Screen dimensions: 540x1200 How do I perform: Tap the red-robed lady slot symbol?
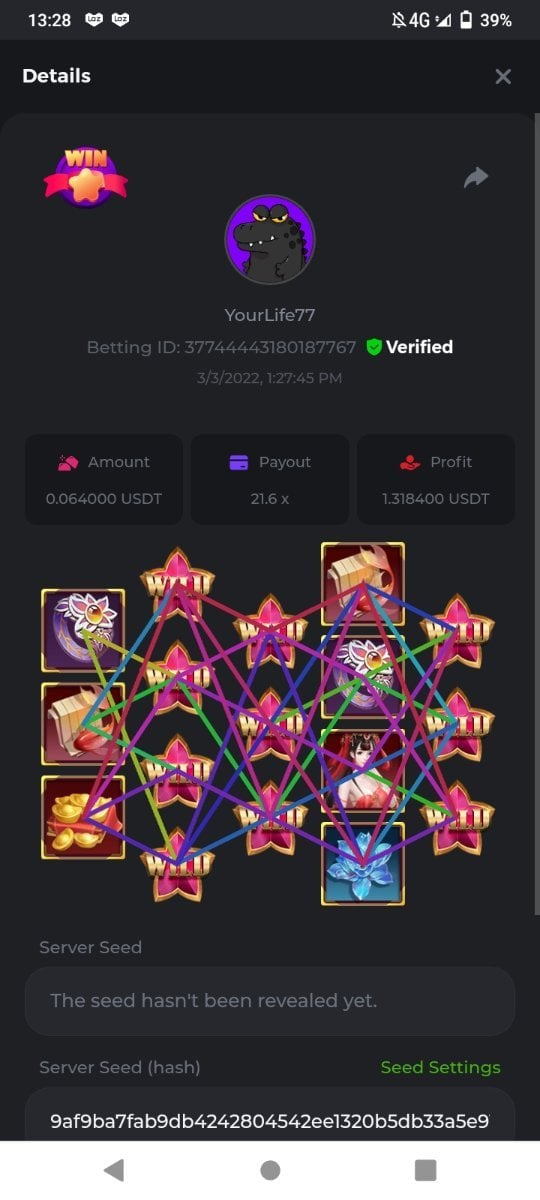(x=363, y=771)
